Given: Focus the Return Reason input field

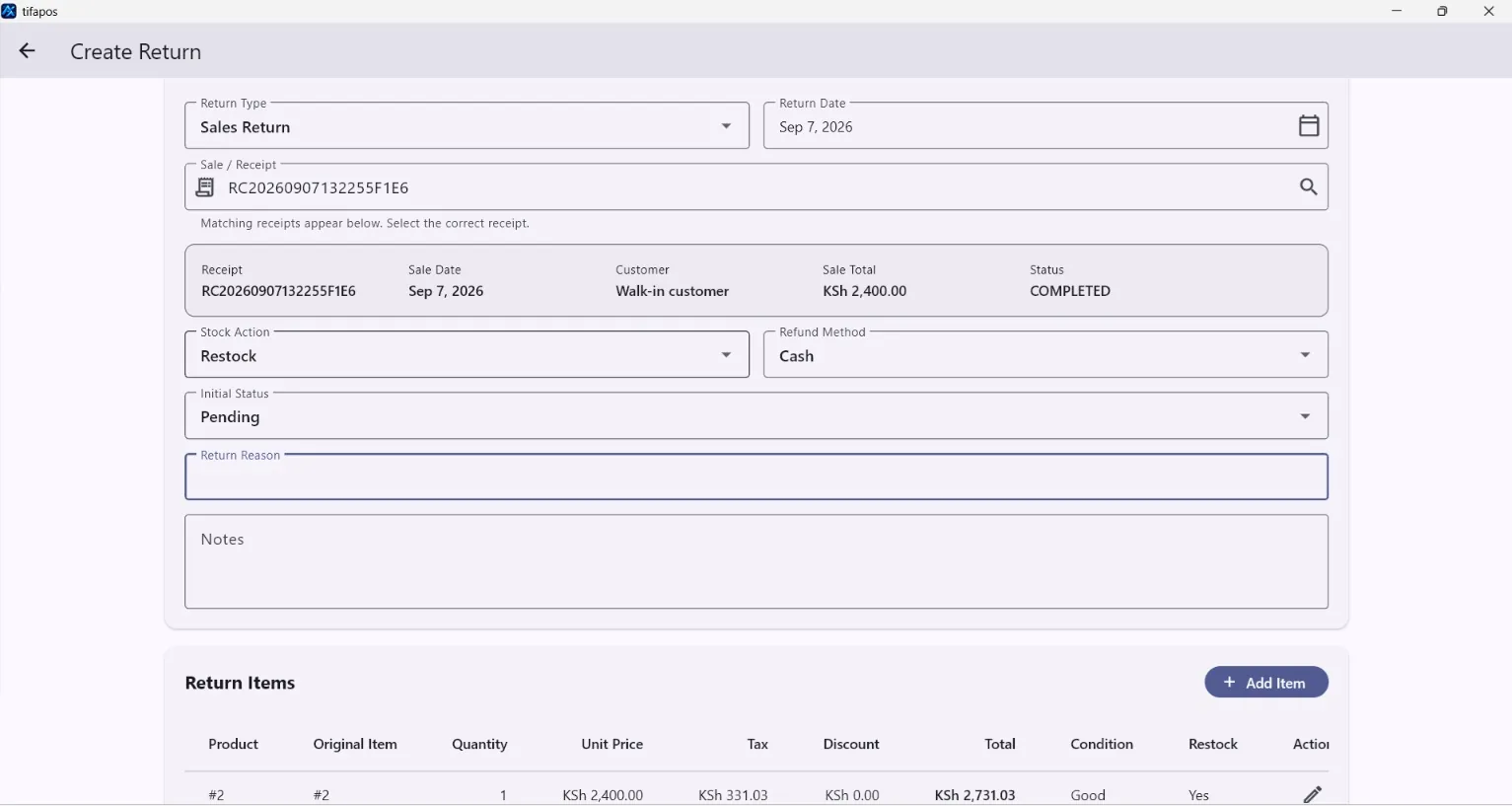Looking at the screenshot, I should tap(756, 477).
